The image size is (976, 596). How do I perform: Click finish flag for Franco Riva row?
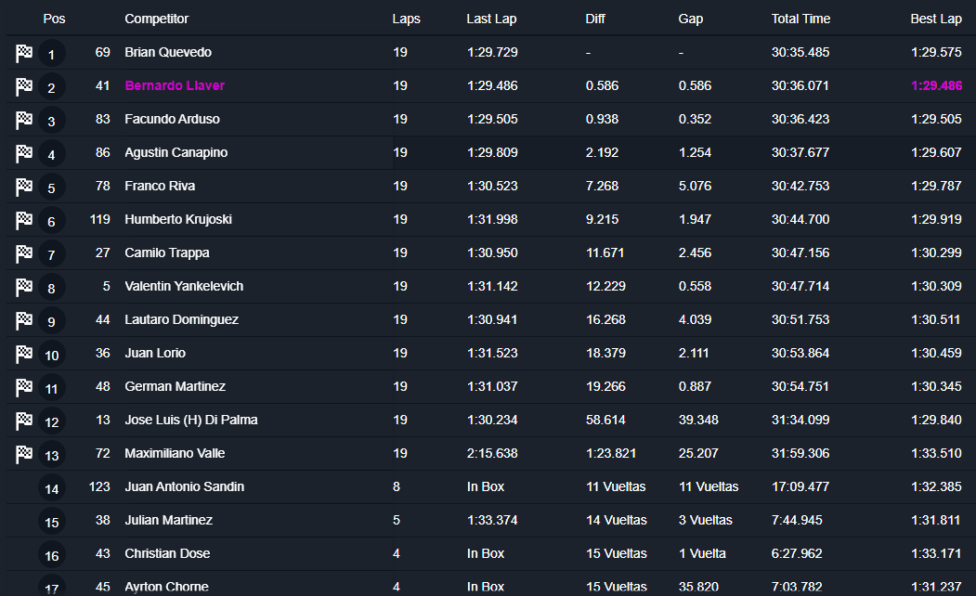(24, 187)
